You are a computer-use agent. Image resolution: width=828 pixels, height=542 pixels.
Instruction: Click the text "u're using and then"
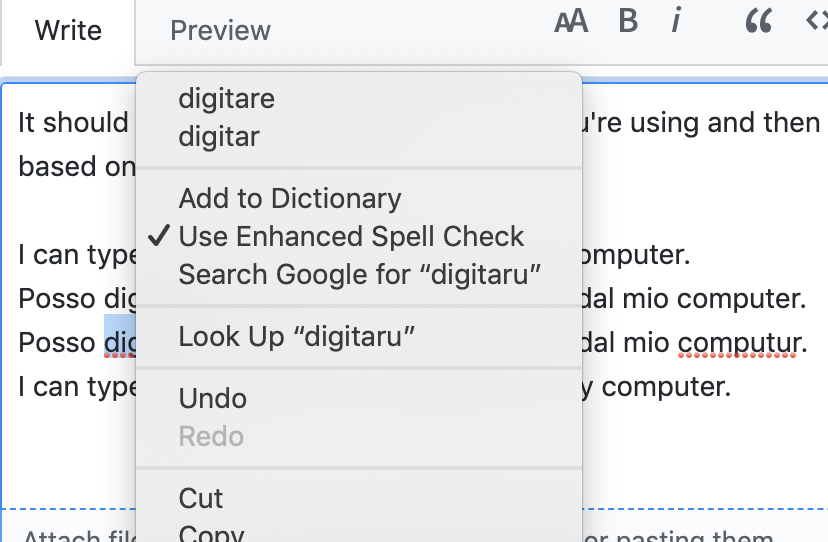pos(700,123)
